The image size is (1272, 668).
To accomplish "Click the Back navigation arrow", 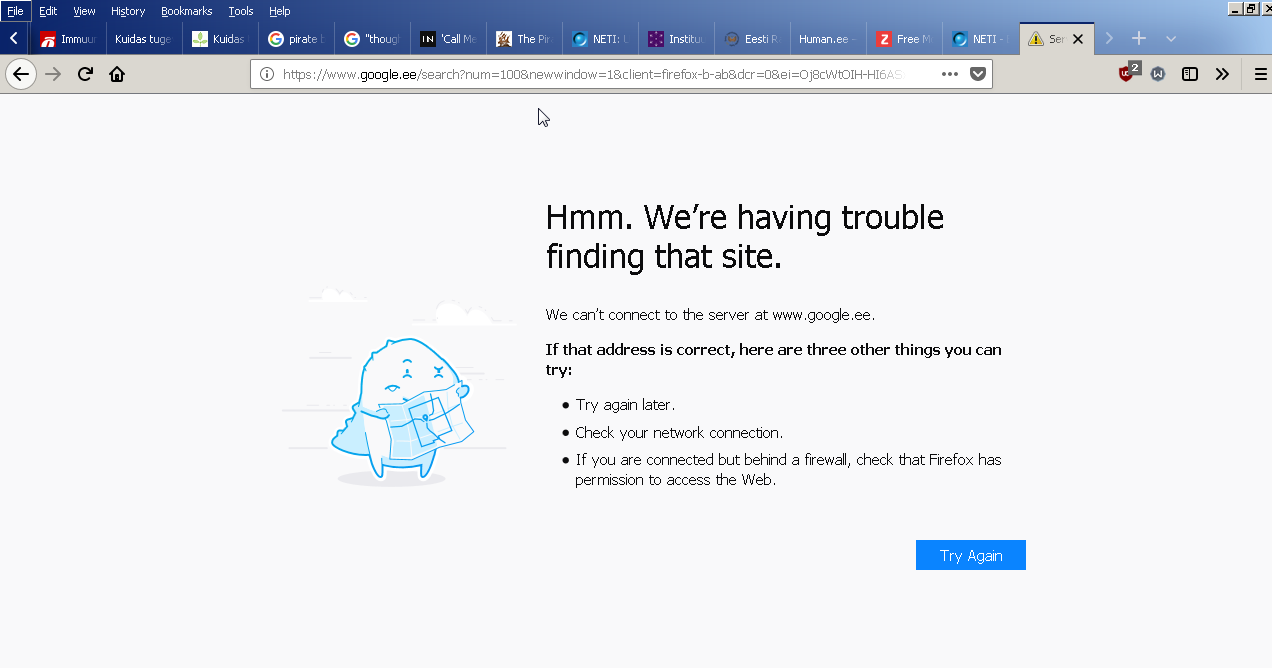I will tap(21, 74).
